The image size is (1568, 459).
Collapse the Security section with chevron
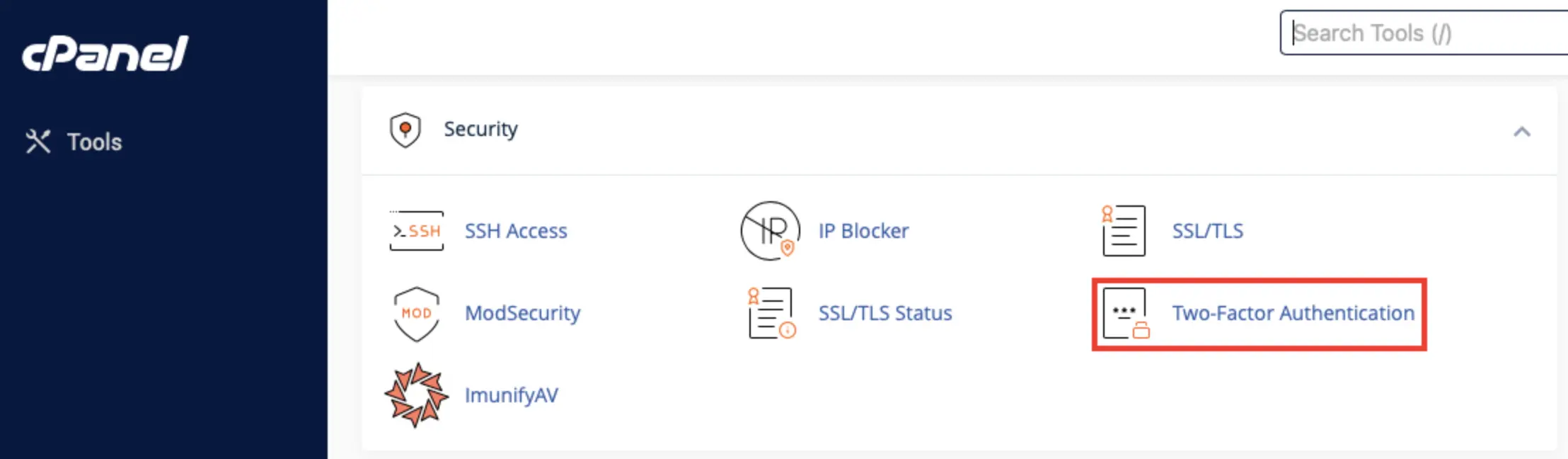[1522, 132]
